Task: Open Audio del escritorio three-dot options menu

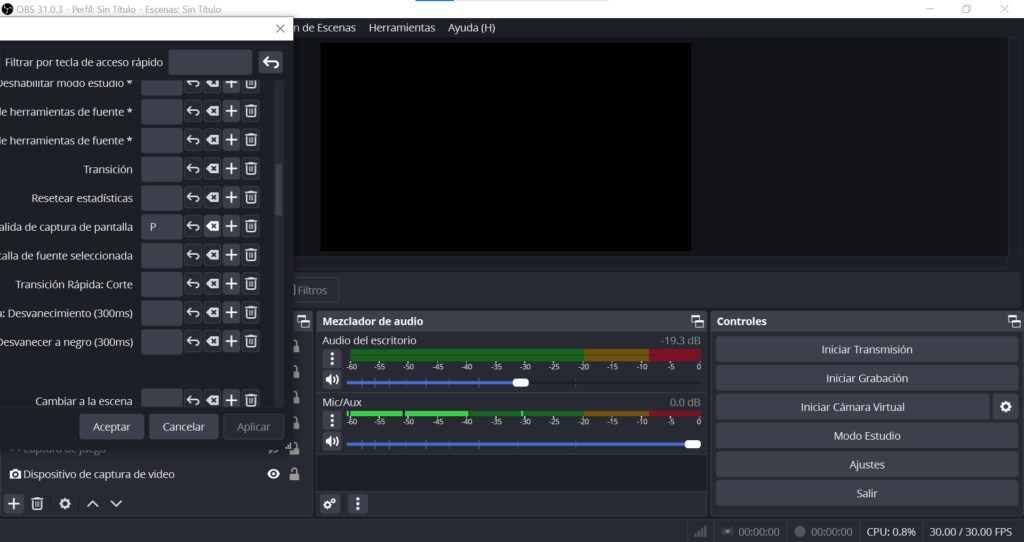Action: [x=333, y=358]
